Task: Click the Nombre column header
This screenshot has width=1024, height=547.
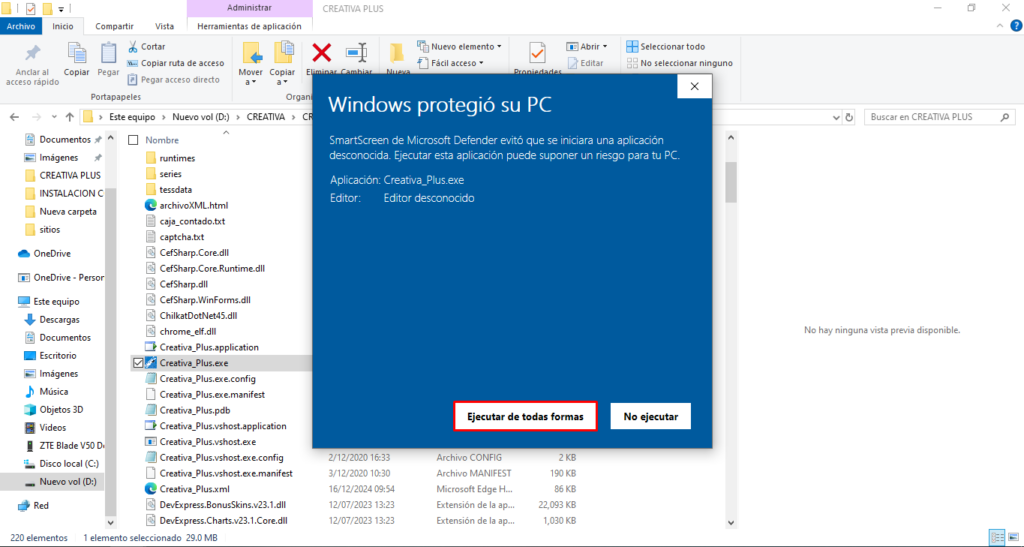Action: [162, 140]
